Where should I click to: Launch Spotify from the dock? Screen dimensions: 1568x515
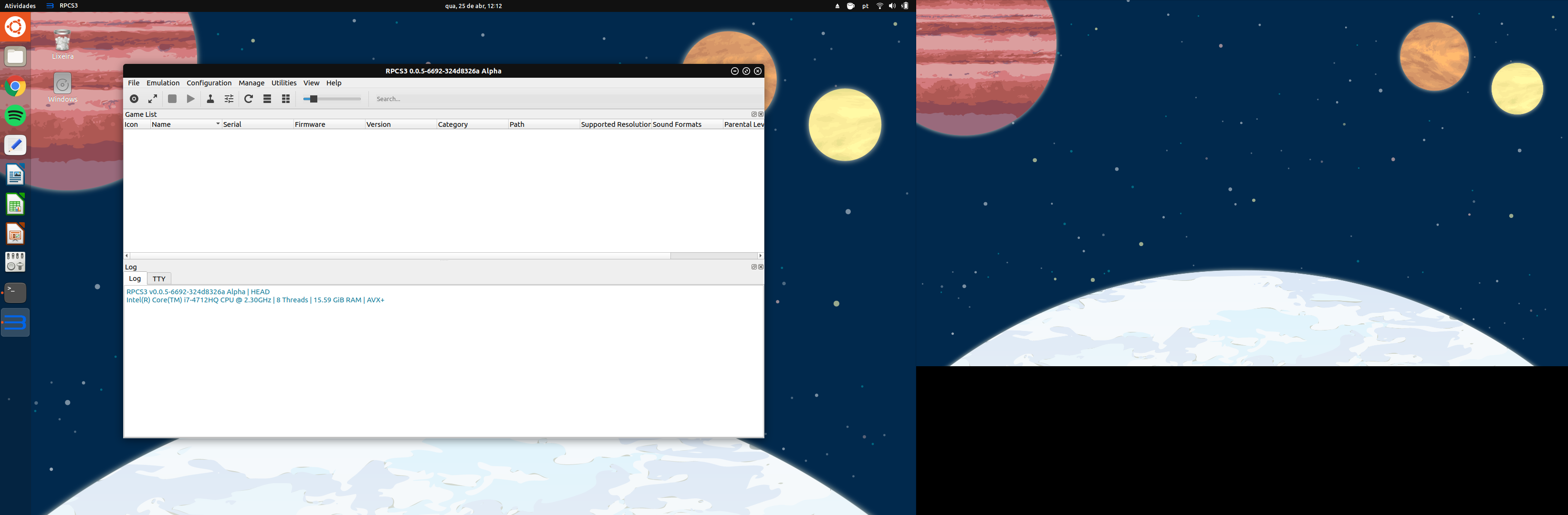tap(15, 115)
